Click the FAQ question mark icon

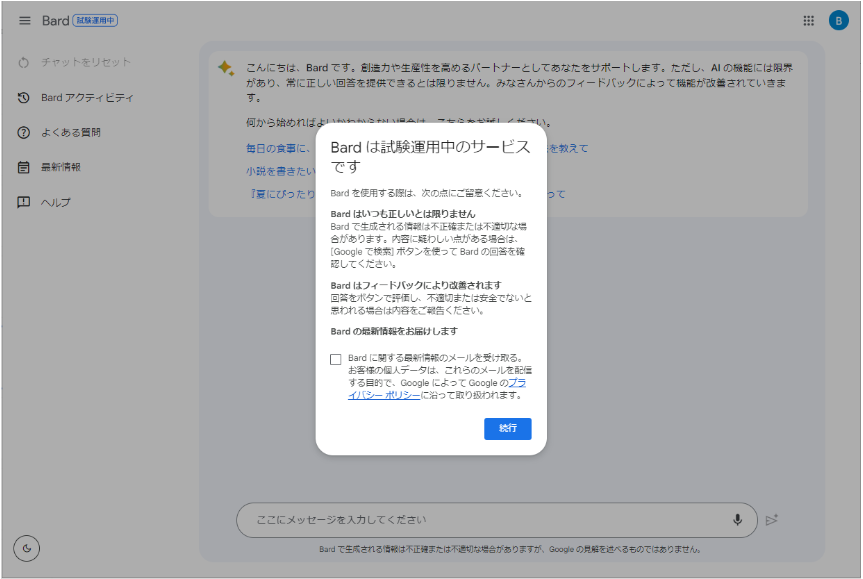tap(24, 133)
